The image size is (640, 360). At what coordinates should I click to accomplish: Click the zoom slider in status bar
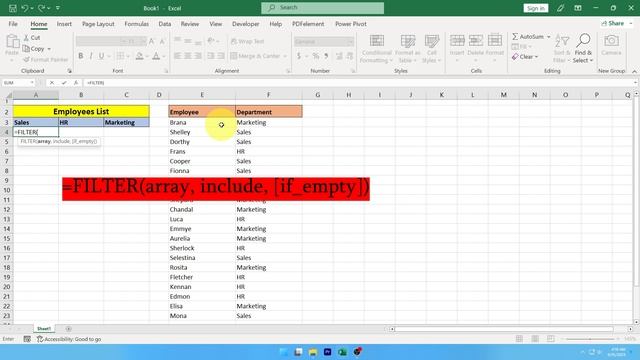point(590,339)
